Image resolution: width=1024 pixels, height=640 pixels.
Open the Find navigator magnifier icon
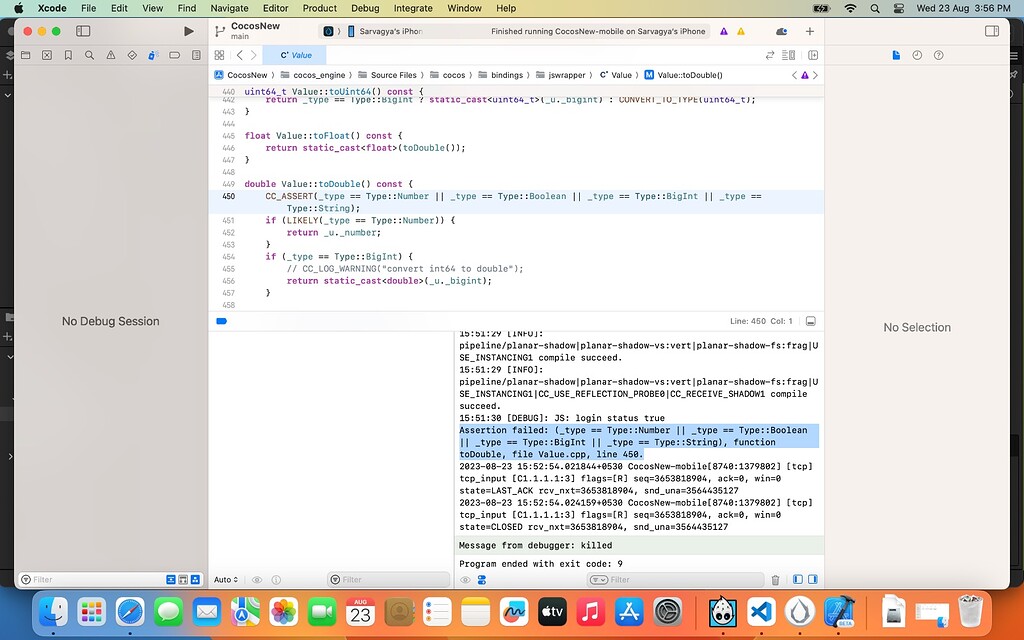90,55
